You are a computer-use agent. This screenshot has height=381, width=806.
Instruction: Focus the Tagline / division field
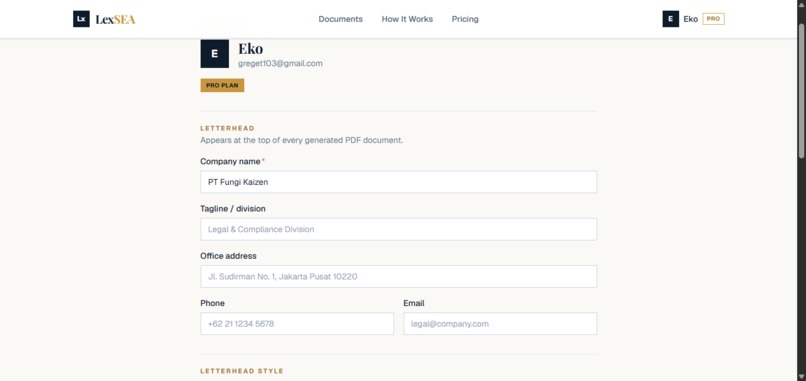398,229
